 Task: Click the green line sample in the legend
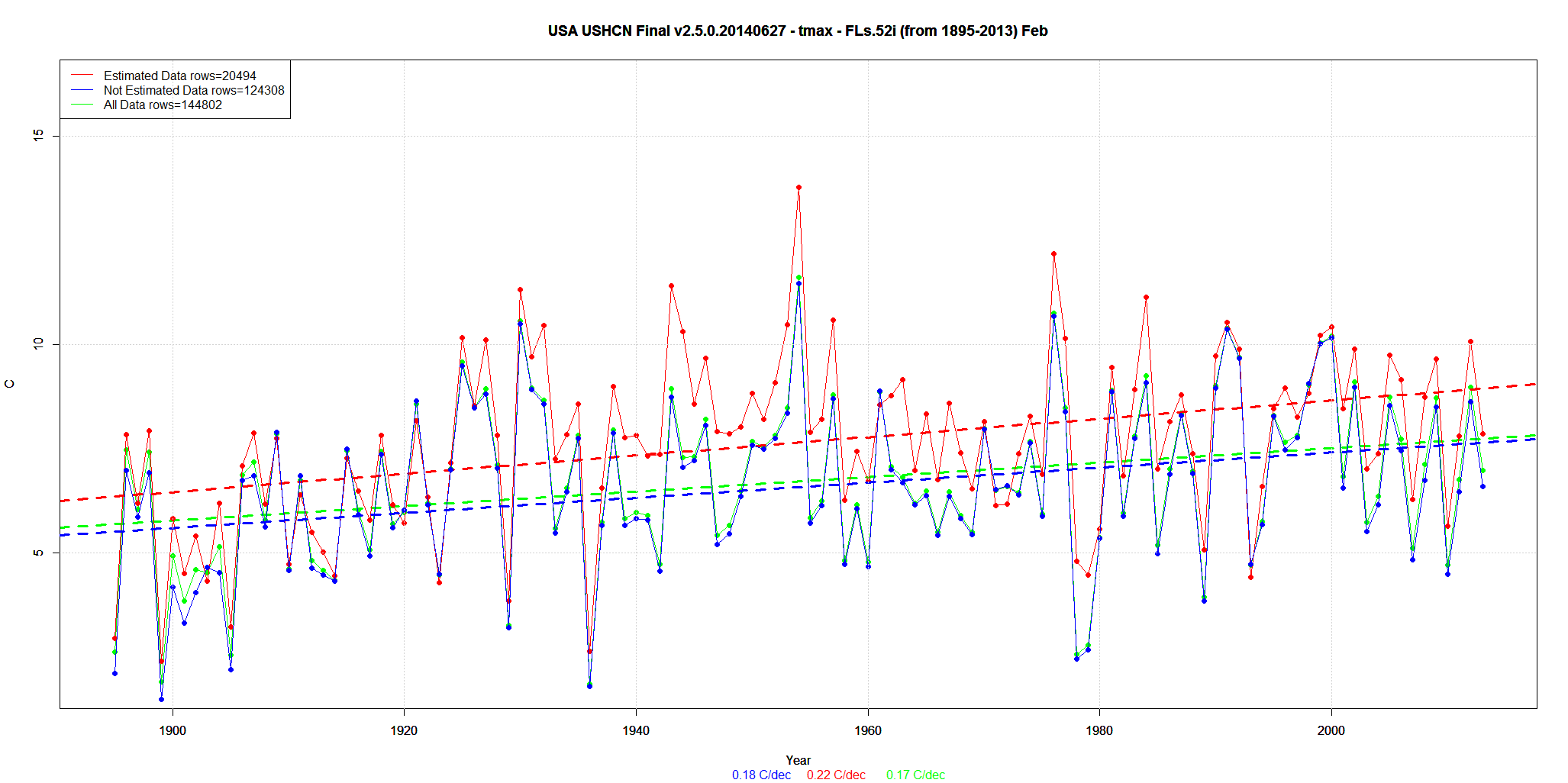[x=82, y=105]
